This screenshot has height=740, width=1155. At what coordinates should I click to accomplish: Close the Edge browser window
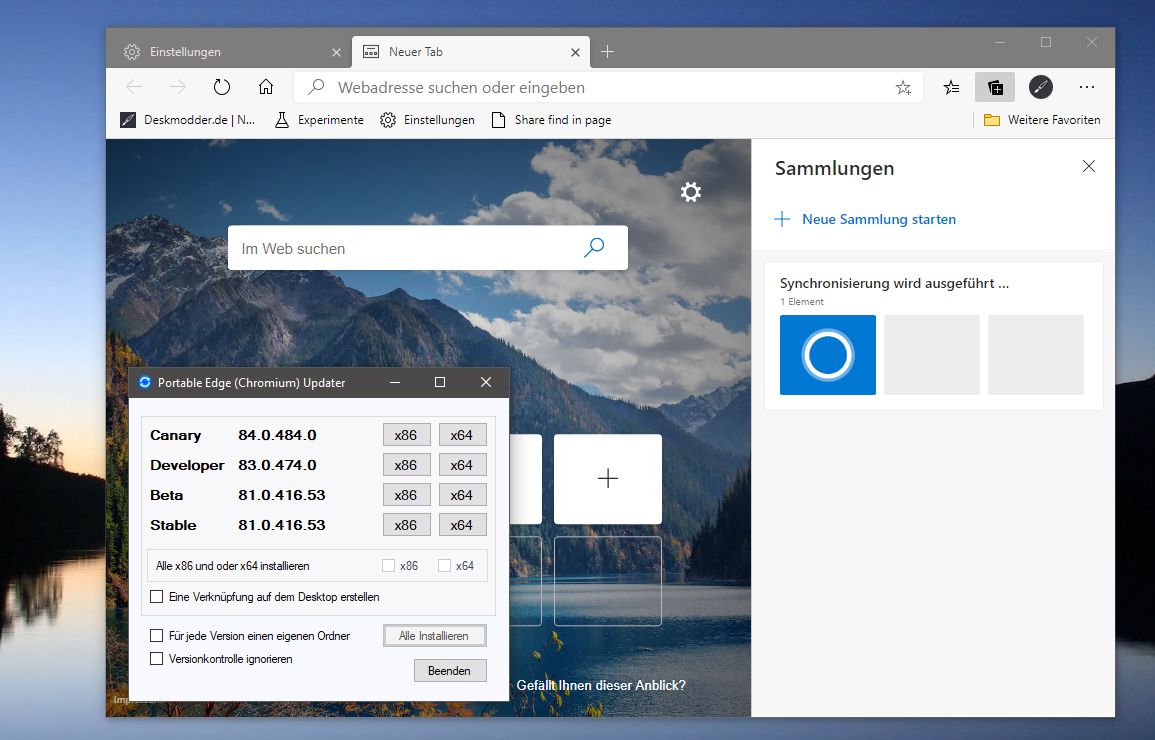pyautogui.click(x=1092, y=43)
